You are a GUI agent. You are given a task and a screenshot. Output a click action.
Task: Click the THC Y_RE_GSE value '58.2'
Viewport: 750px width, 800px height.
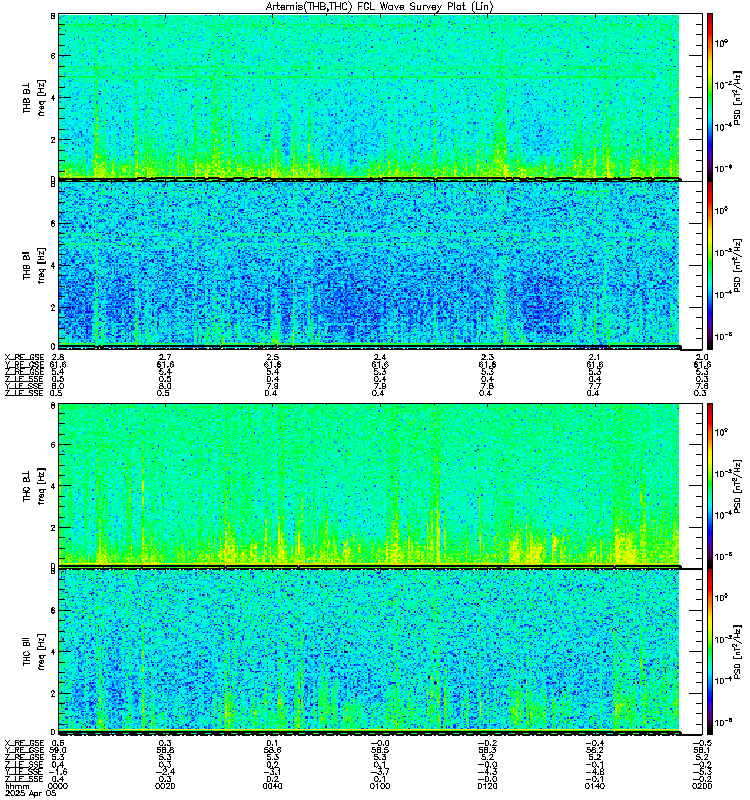tap(594, 750)
